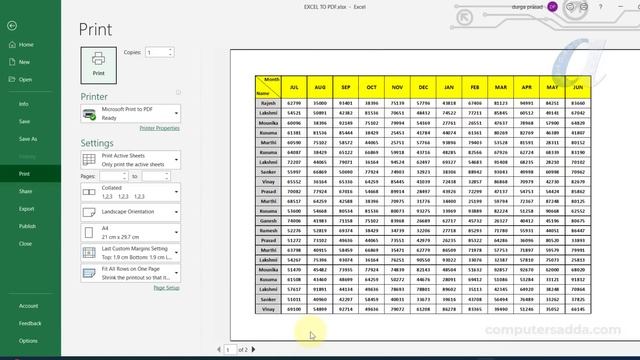Click Close in the sidebar
Screen dimensions: 640x360
pos(25,244)
